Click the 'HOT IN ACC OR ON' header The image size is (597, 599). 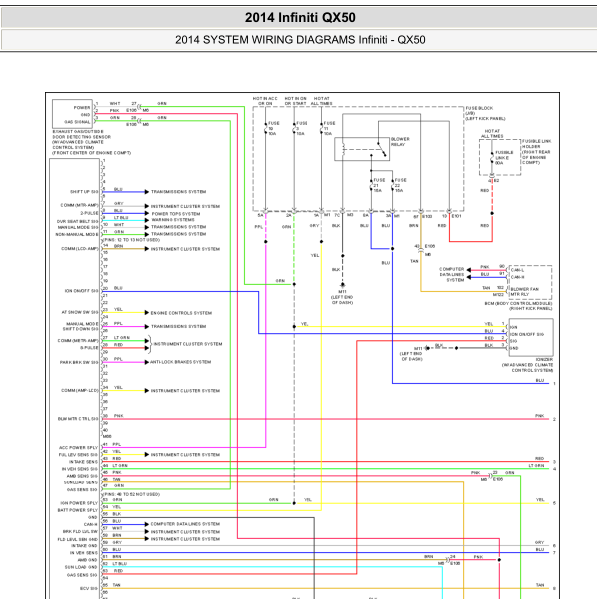click(265, 101)
